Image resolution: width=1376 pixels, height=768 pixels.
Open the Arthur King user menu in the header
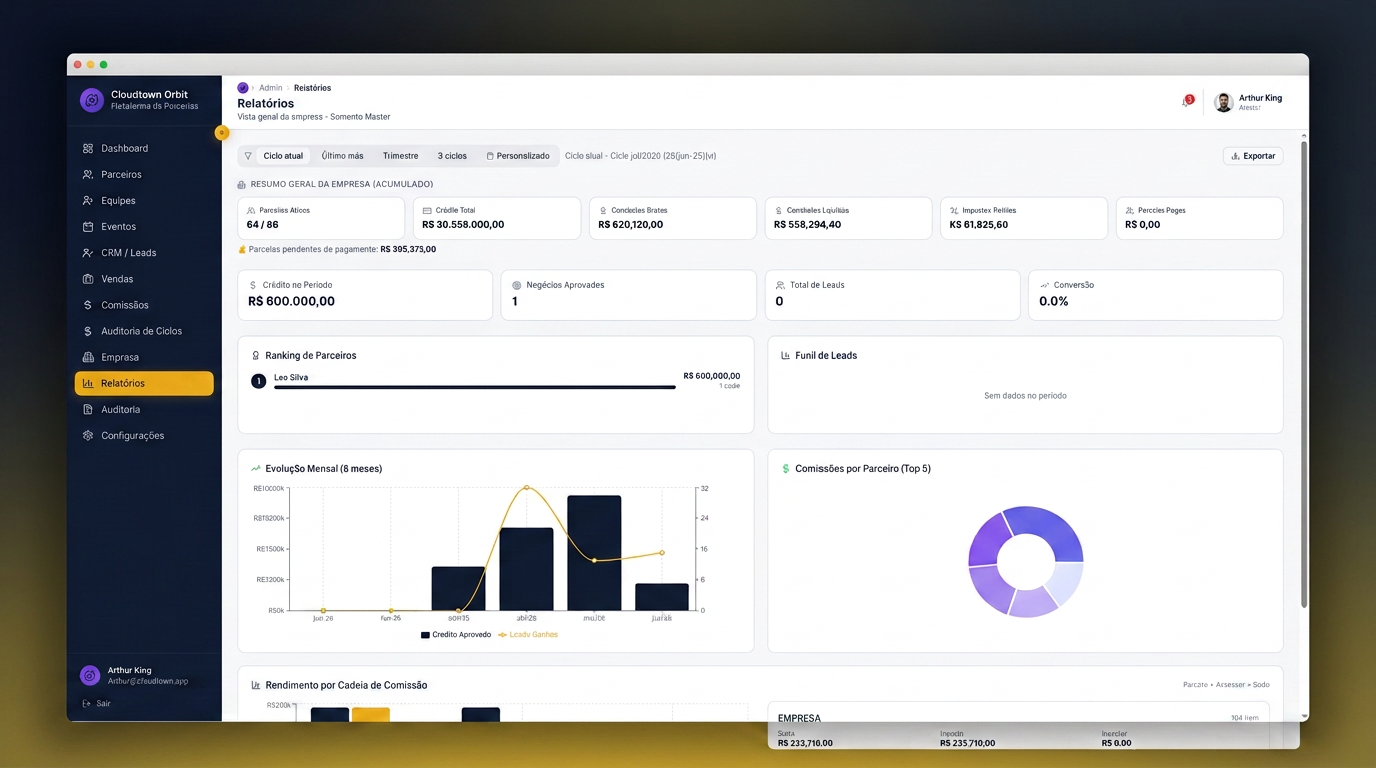1248,102
